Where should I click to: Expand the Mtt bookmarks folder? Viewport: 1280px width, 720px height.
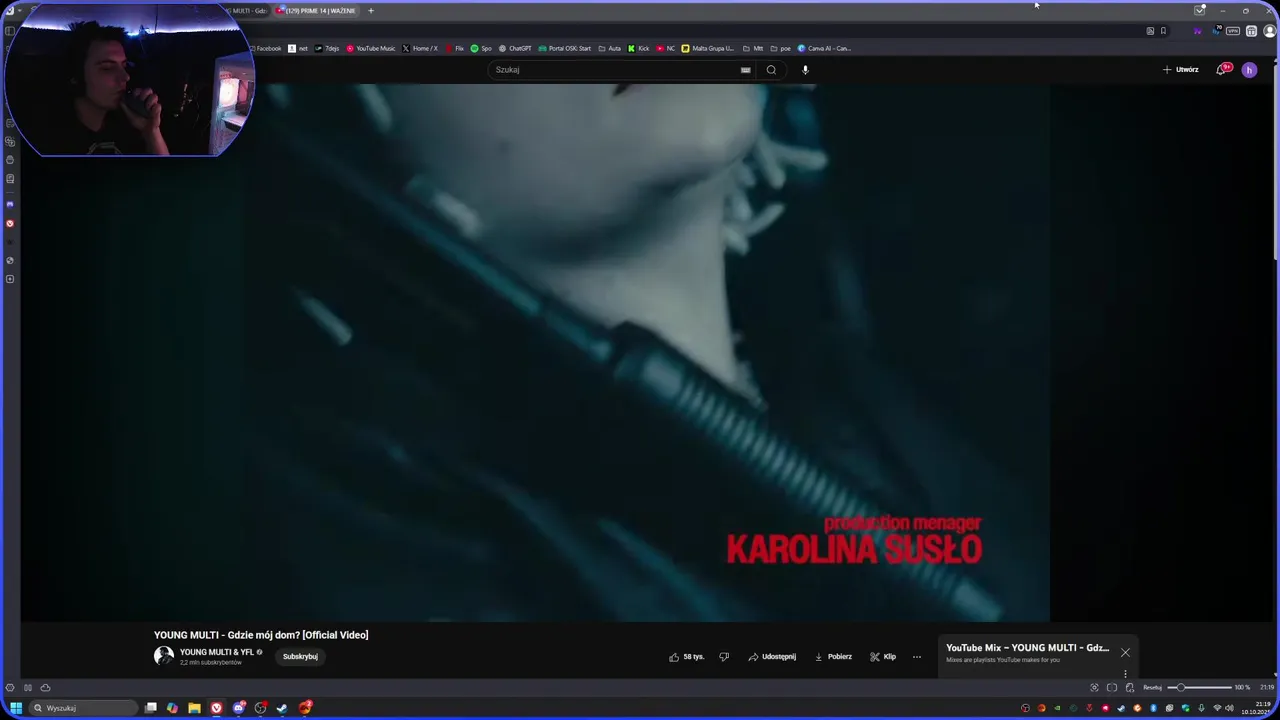753,48
